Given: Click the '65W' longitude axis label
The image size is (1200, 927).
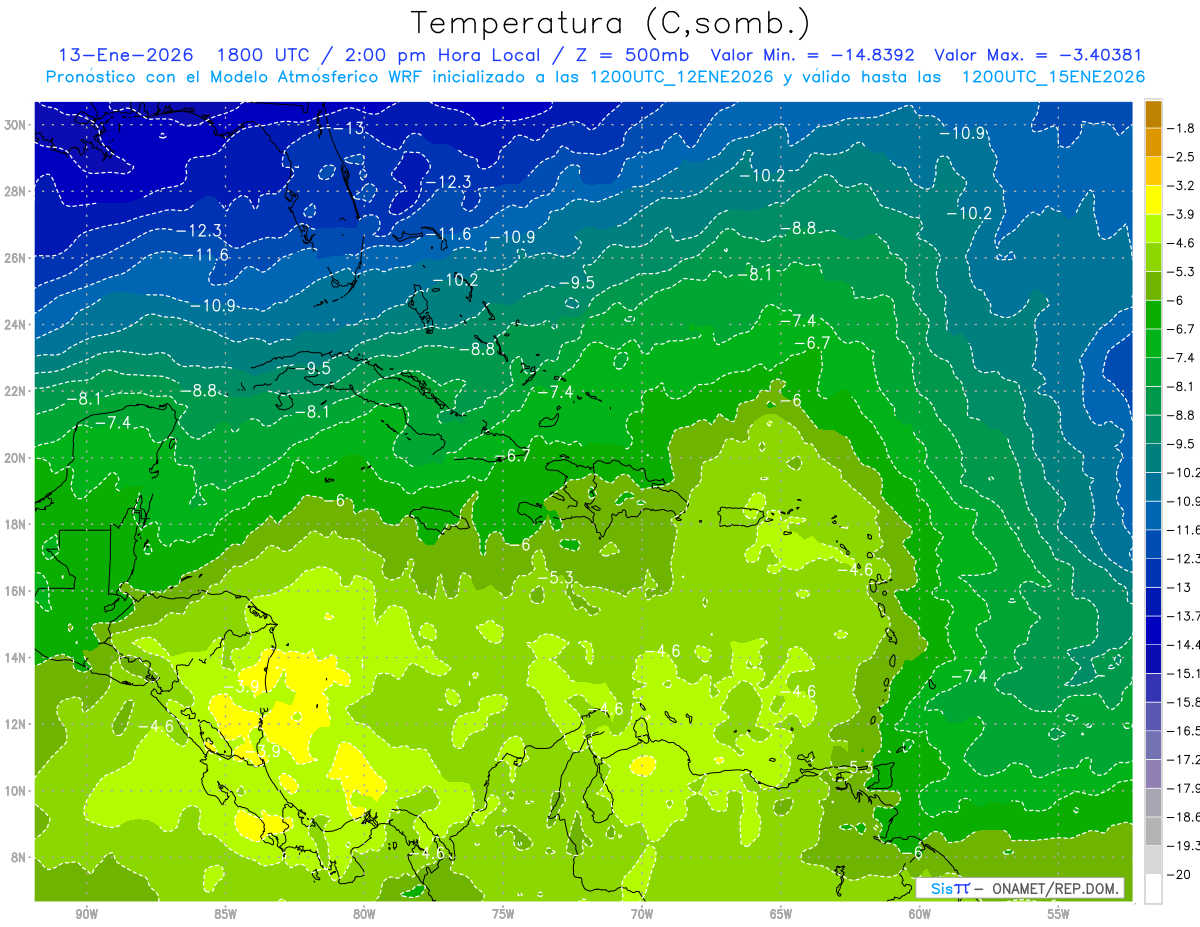Looking at the screenshot, I should [781, 914].
